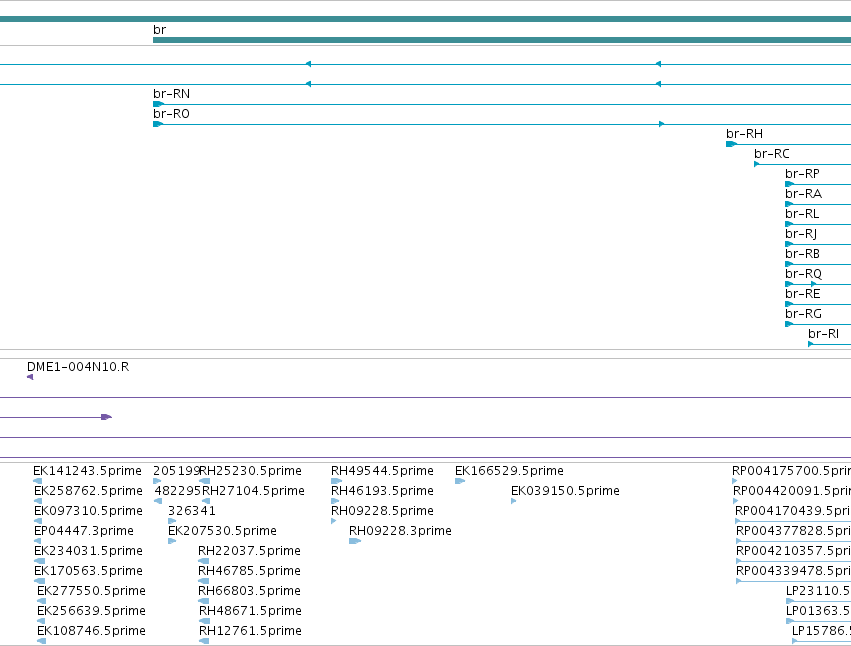Viewport: 851px width, 646px height.
Task: Open EST RH48671.5prime
Action: tap(250, 612)
